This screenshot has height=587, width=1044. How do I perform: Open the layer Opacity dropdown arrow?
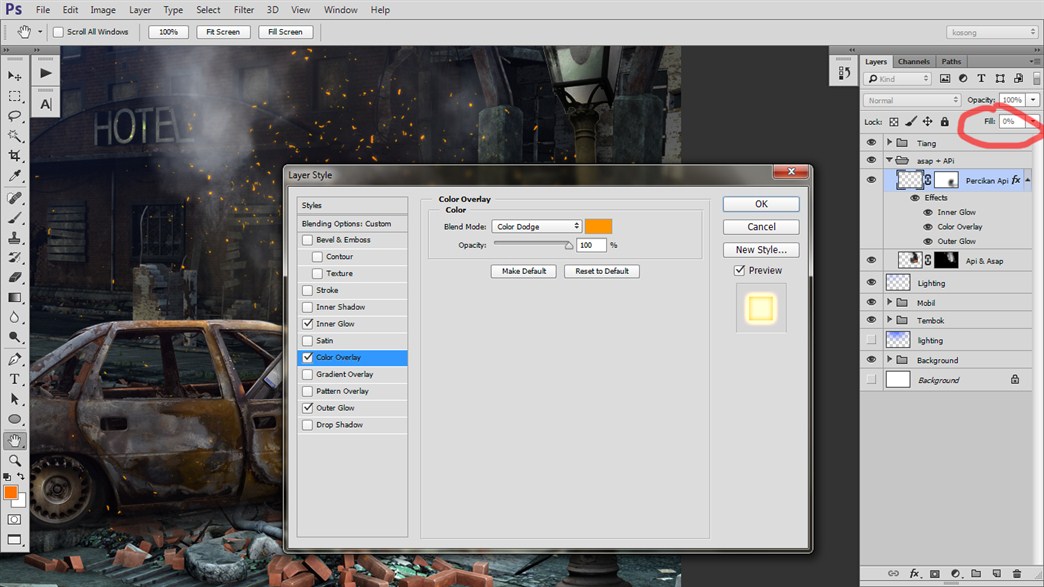pos(1033,100)
